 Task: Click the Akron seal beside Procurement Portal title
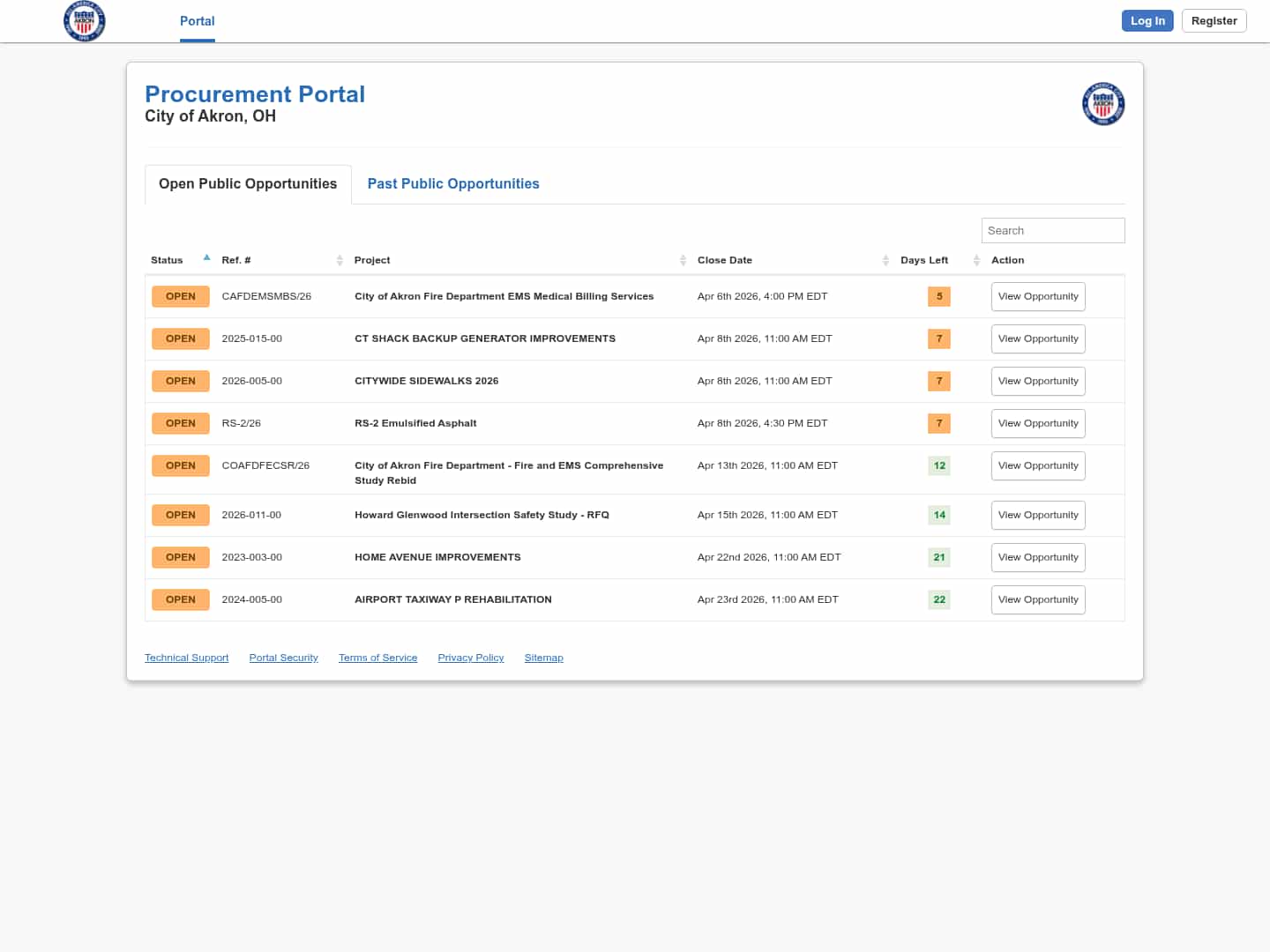point(1102,104)
